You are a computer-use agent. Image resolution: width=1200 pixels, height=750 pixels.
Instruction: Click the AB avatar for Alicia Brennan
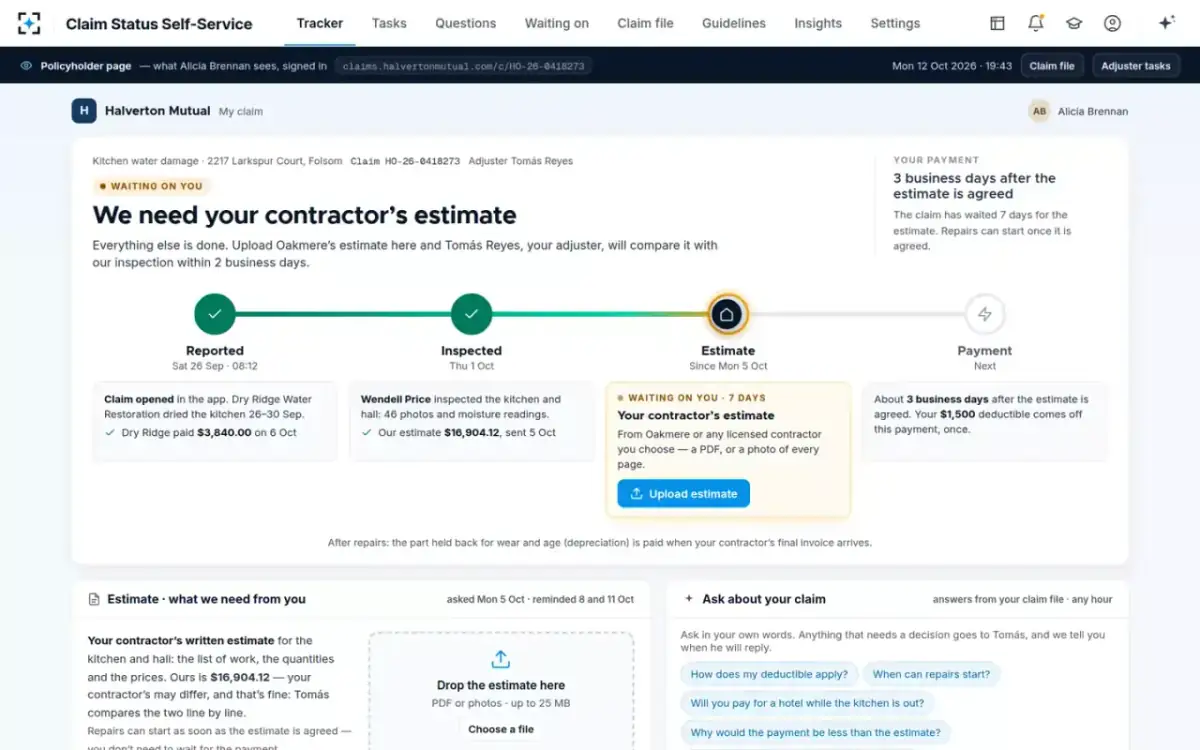[1039, 111]
